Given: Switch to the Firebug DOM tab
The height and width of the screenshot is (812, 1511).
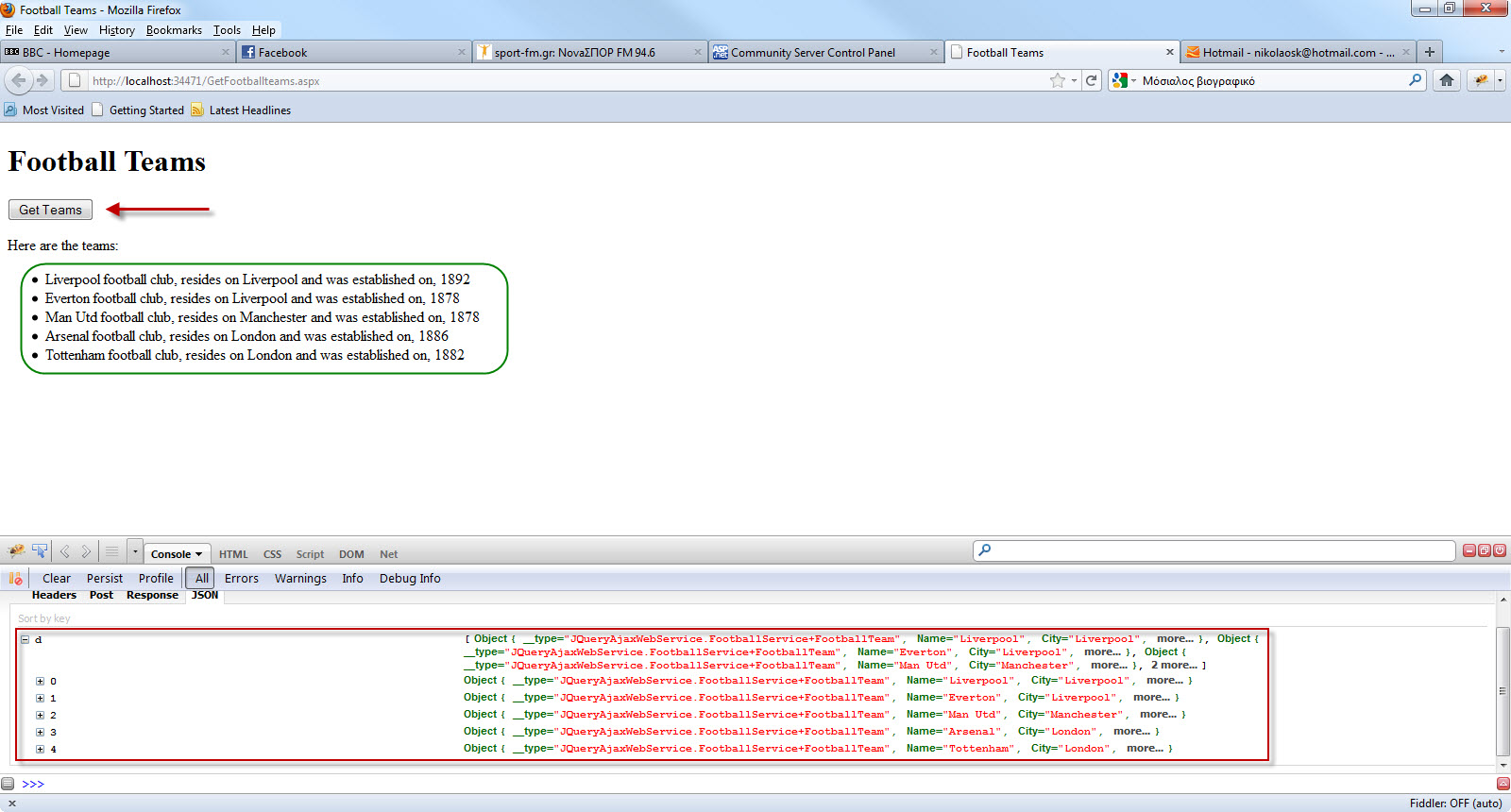Looking at the screenshot, I should click(x=351, y=554).
